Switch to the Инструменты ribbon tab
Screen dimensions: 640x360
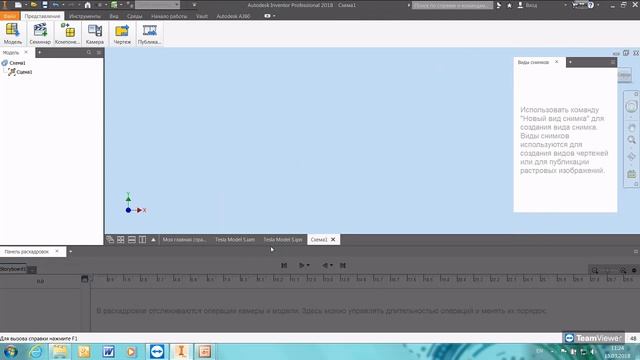point(85,16)
